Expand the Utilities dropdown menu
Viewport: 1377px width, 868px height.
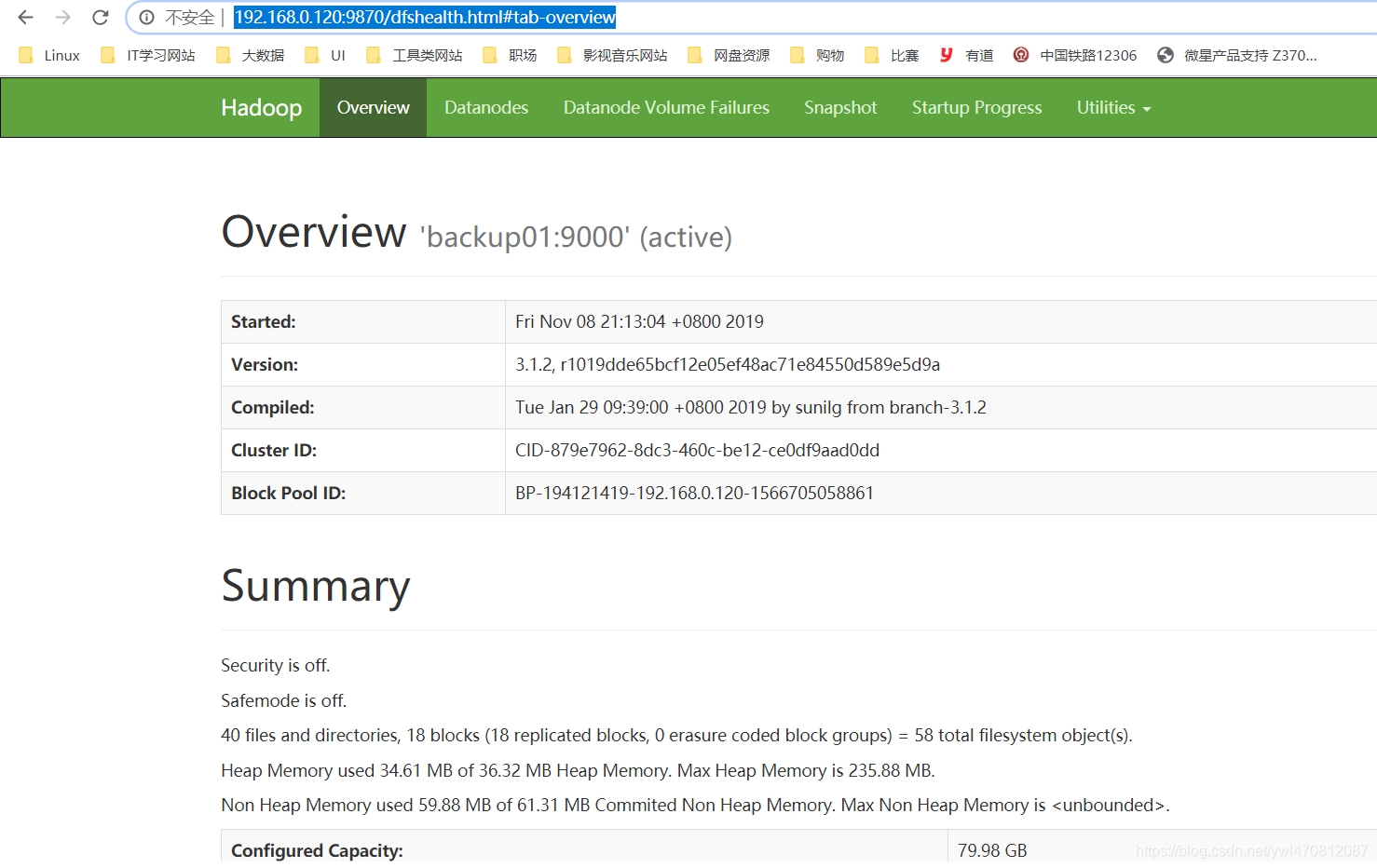pos(1113,108)
